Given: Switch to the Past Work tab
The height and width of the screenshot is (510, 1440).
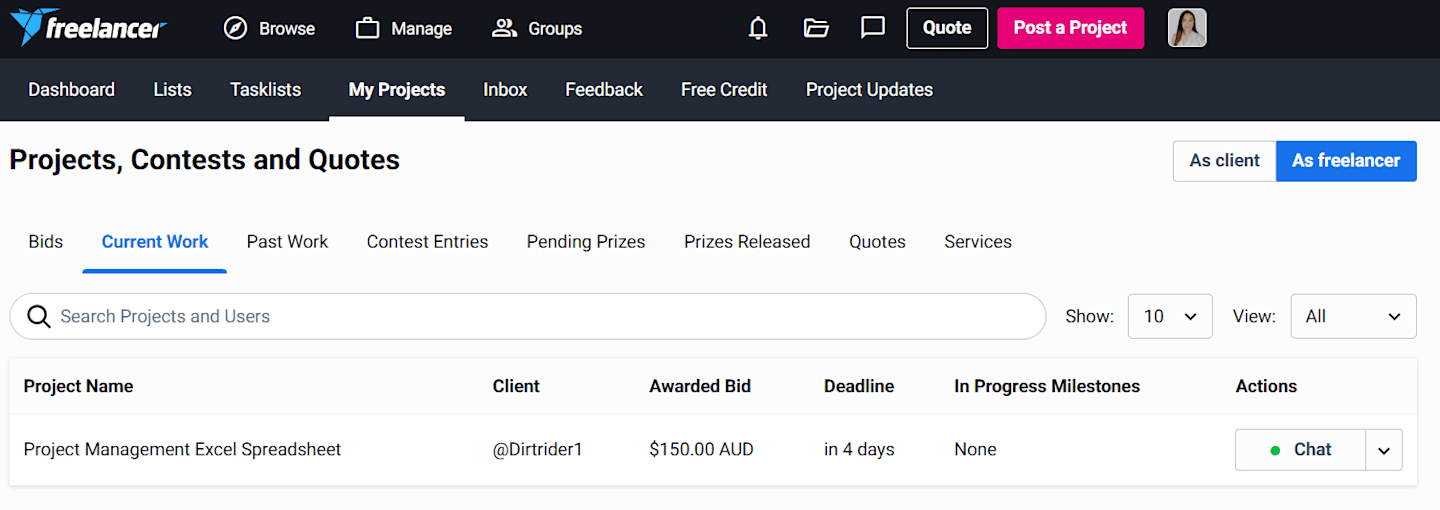Looking at the screenshot, I should 287,242.
